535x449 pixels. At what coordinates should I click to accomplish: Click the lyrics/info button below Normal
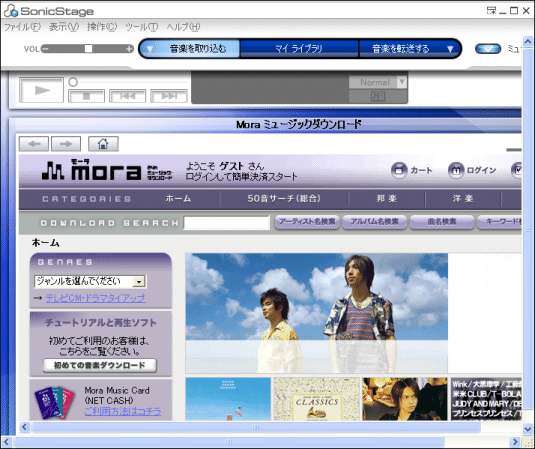pyautogui.click(x=378, y=96)
